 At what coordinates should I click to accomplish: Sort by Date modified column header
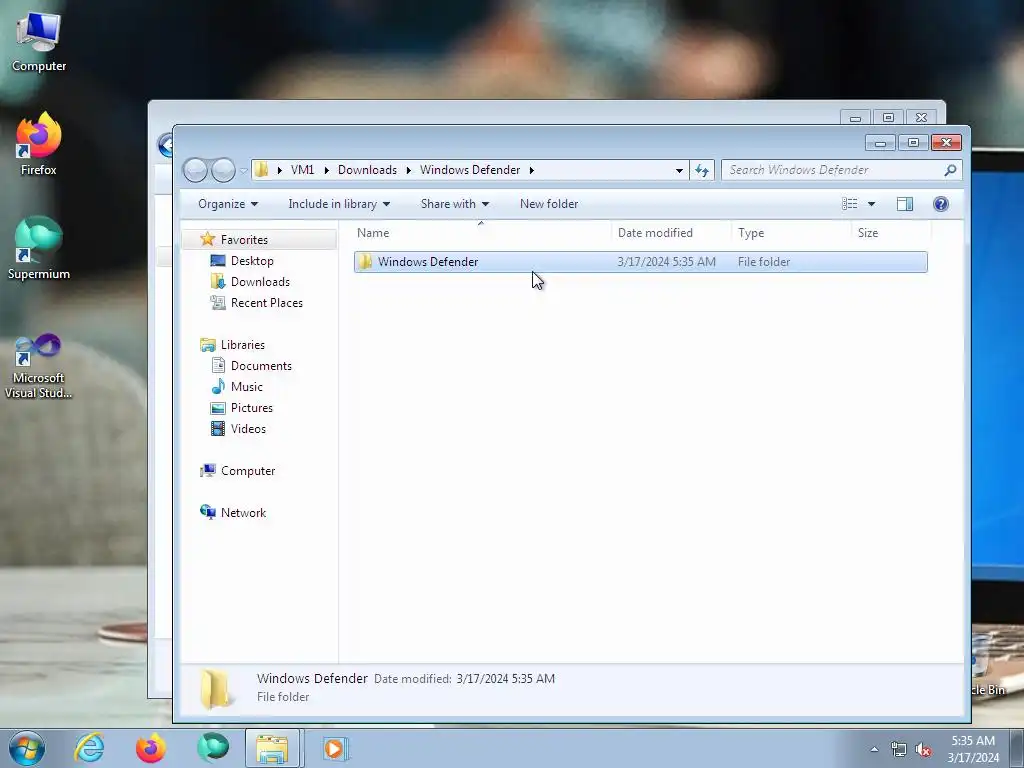671,232
